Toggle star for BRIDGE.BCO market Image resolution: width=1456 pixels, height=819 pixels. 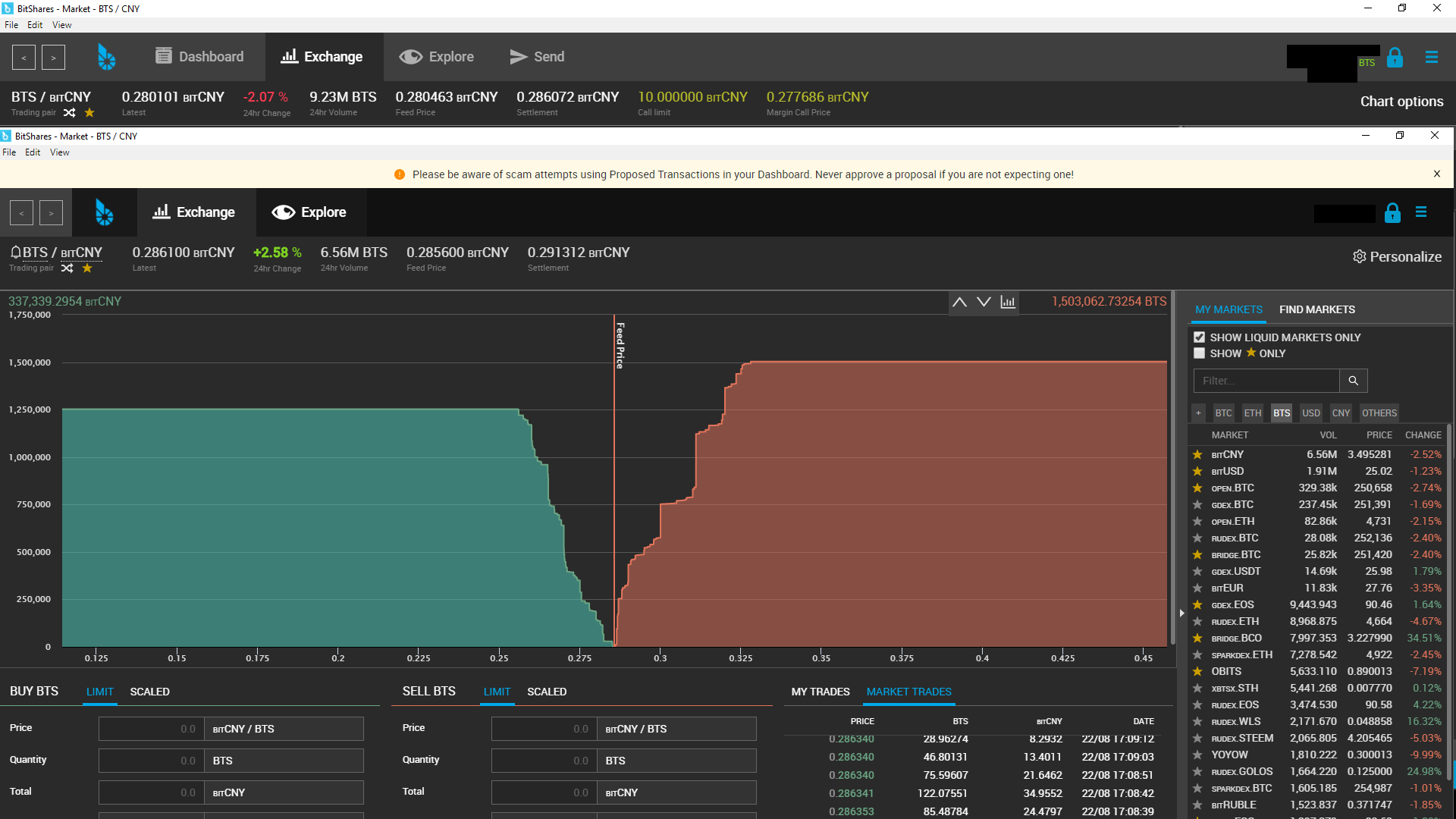click(x=1197, y=639)
